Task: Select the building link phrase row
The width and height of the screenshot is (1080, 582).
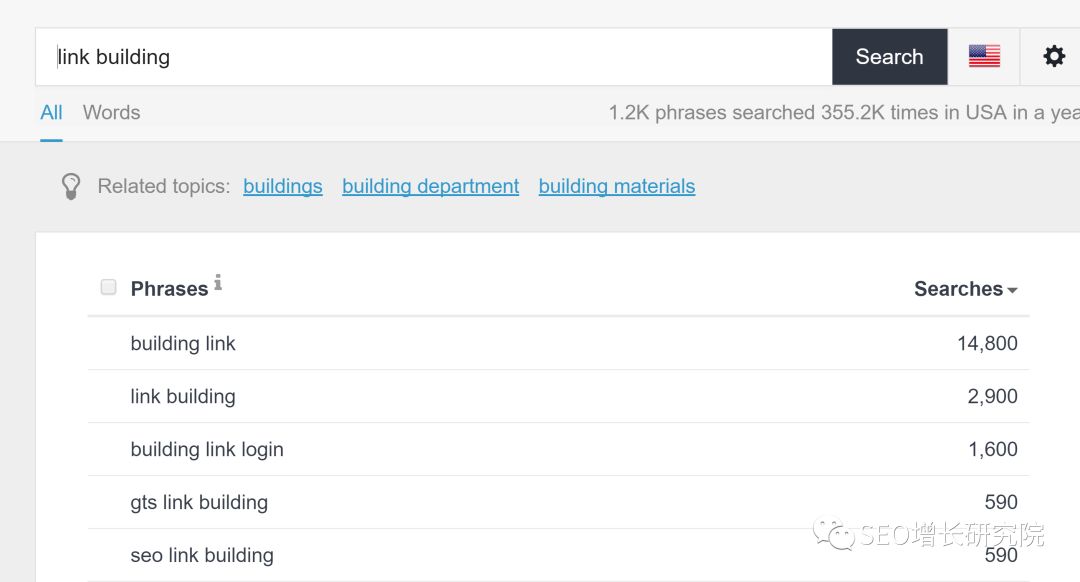Action: point(559,343)
